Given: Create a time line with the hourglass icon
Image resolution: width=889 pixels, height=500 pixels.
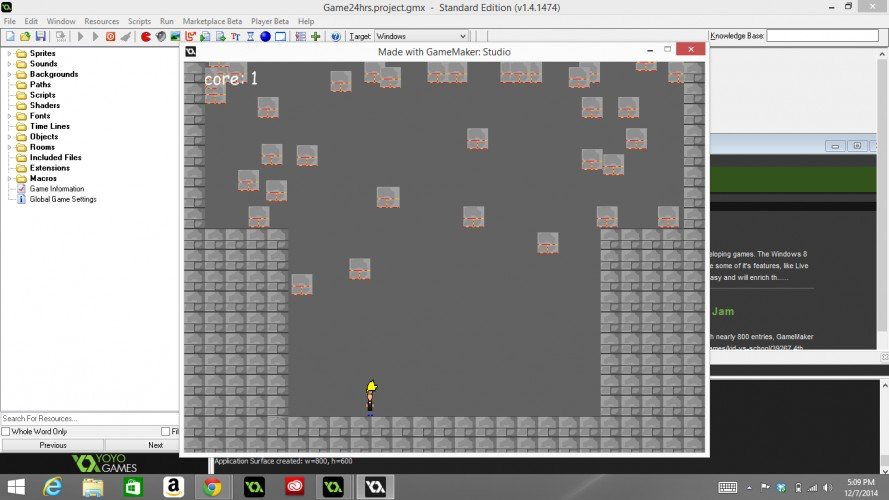Looking at the screenshot, I should click(x=250, y=36).
